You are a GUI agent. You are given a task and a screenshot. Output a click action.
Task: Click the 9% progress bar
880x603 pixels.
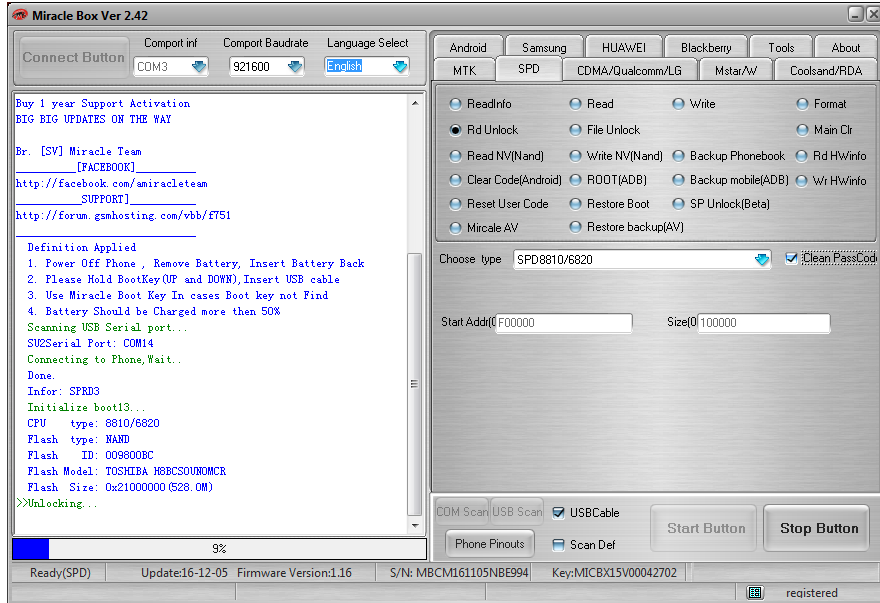[x=218, y=549]
